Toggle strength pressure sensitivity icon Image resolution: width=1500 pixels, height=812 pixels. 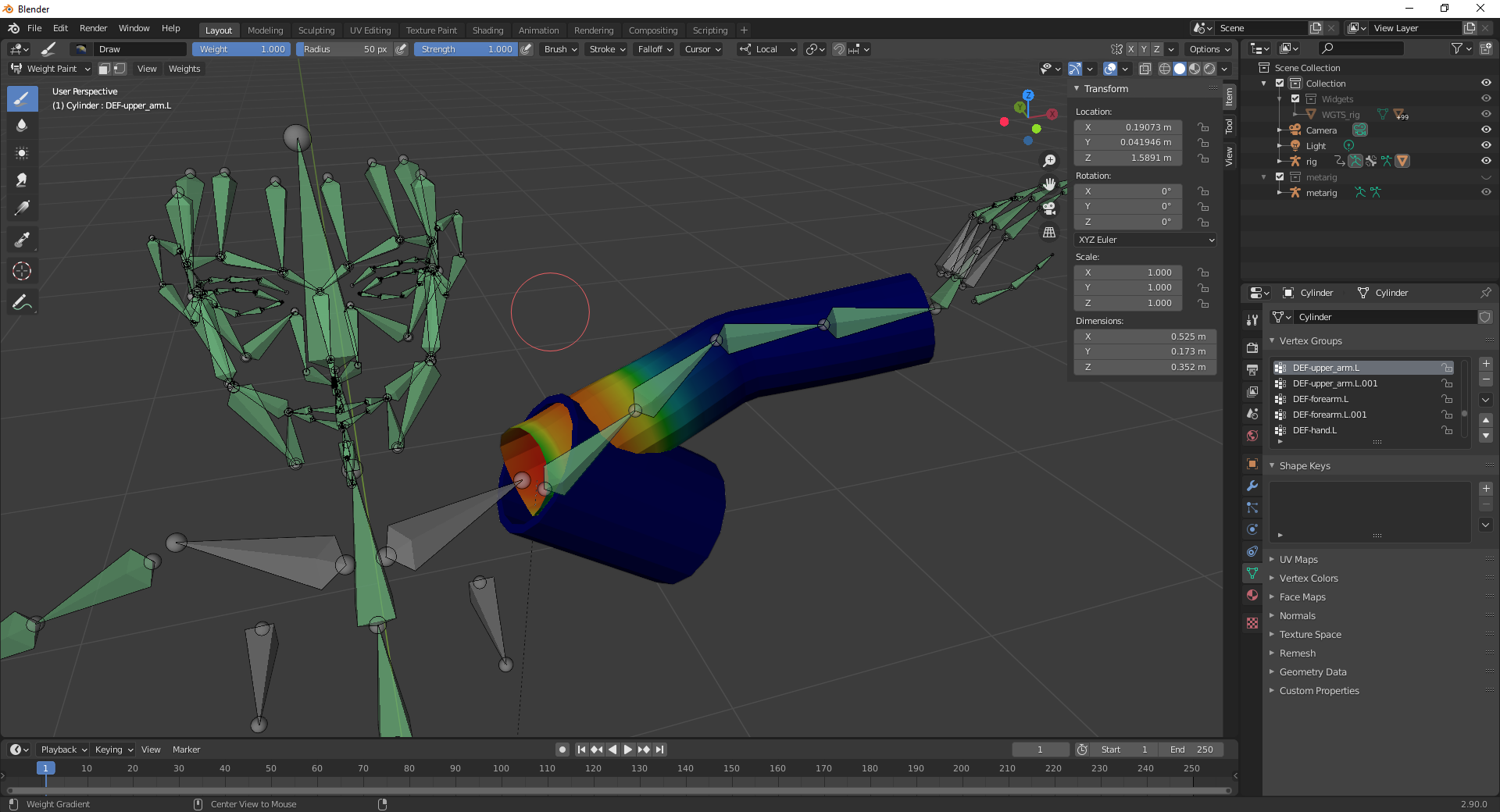click(x=527, y=49)
